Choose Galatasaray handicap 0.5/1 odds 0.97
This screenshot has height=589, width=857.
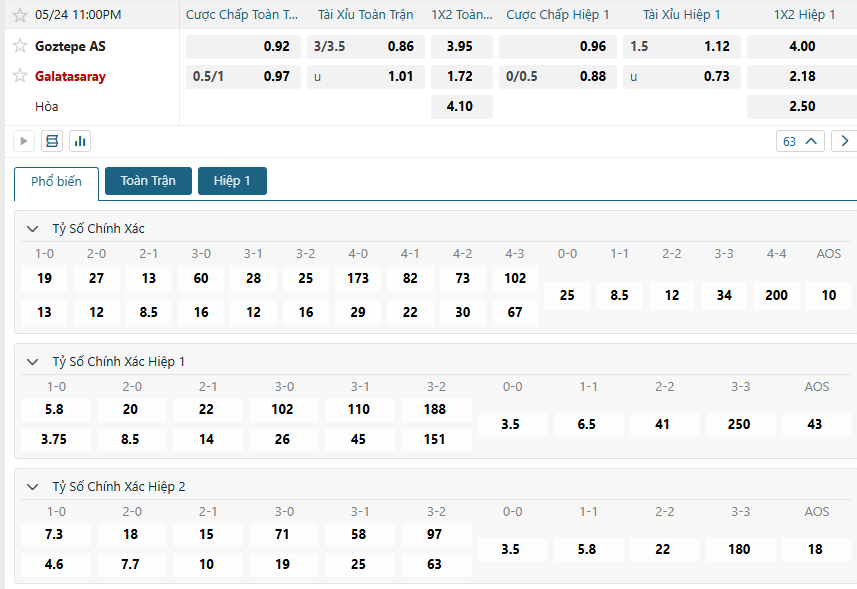point(243,76)
